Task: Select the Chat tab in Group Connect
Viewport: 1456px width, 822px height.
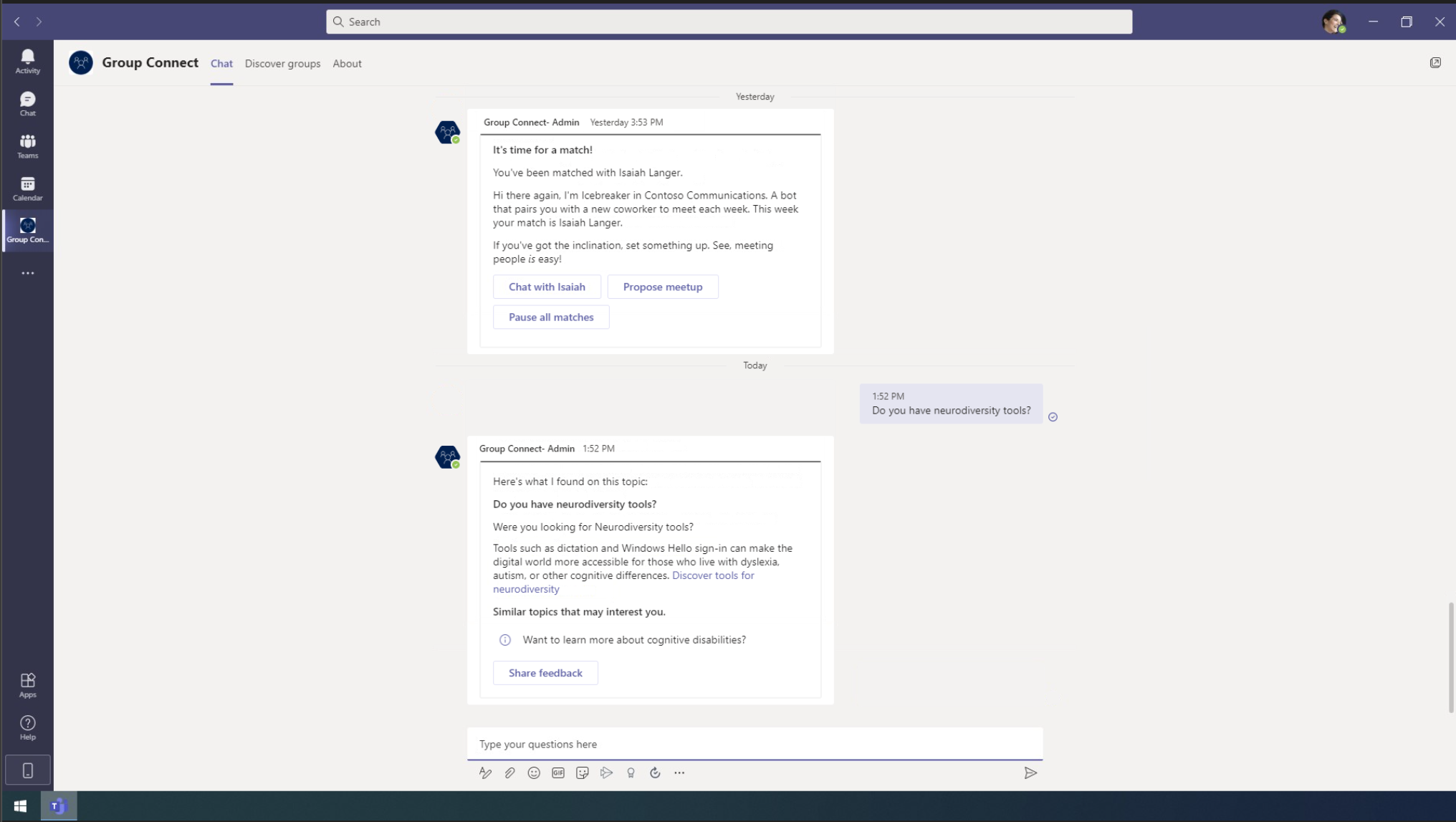Action: click(x=221, y=63)
